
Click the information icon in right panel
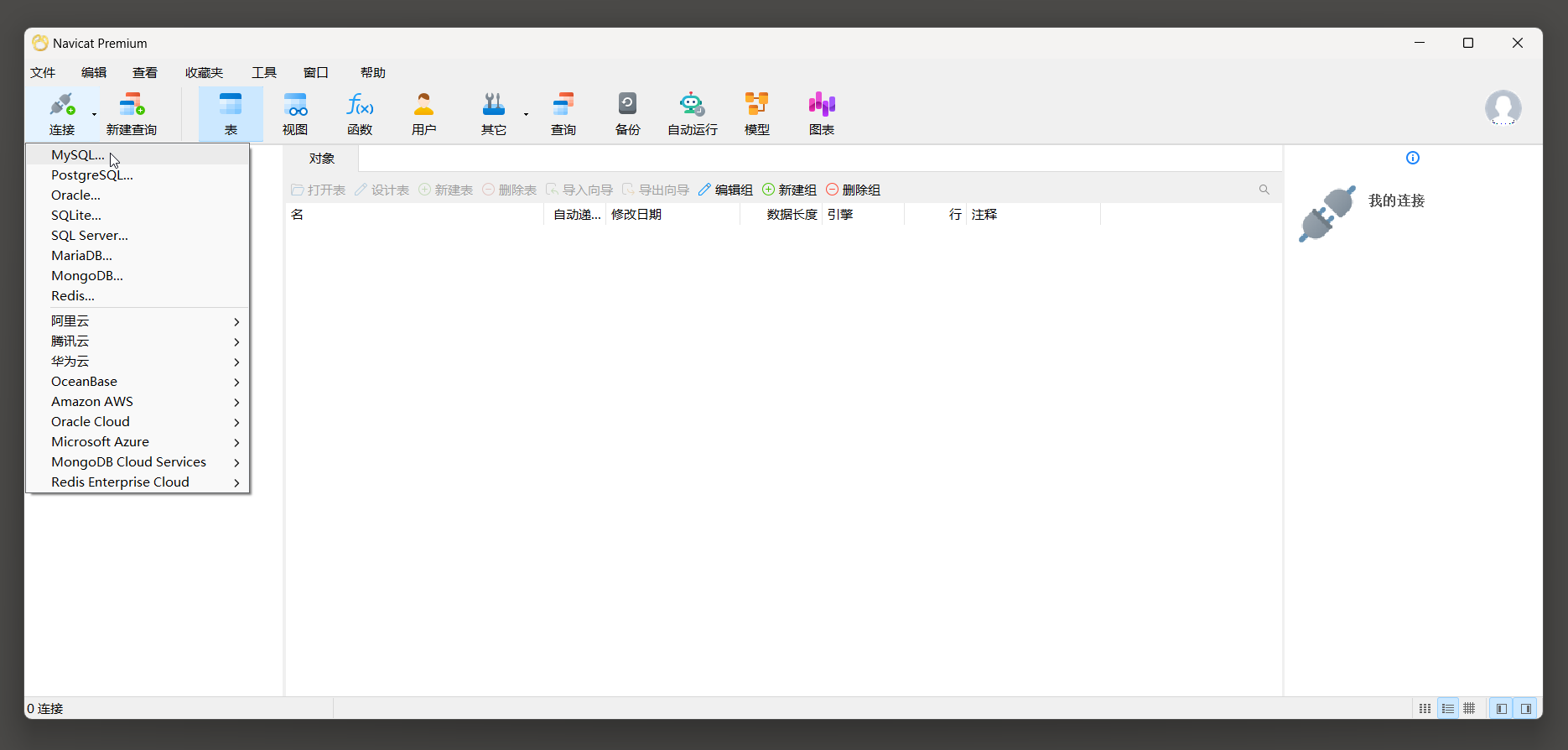tap(1413, 158)
